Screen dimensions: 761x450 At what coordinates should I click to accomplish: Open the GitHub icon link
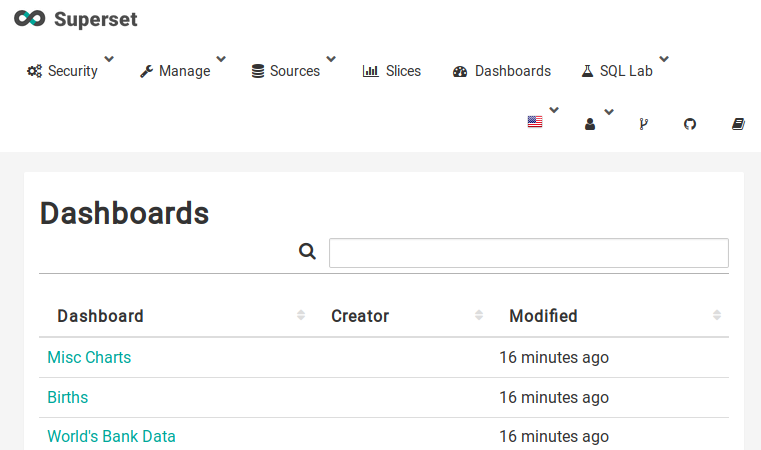click(x=690, y=124)
